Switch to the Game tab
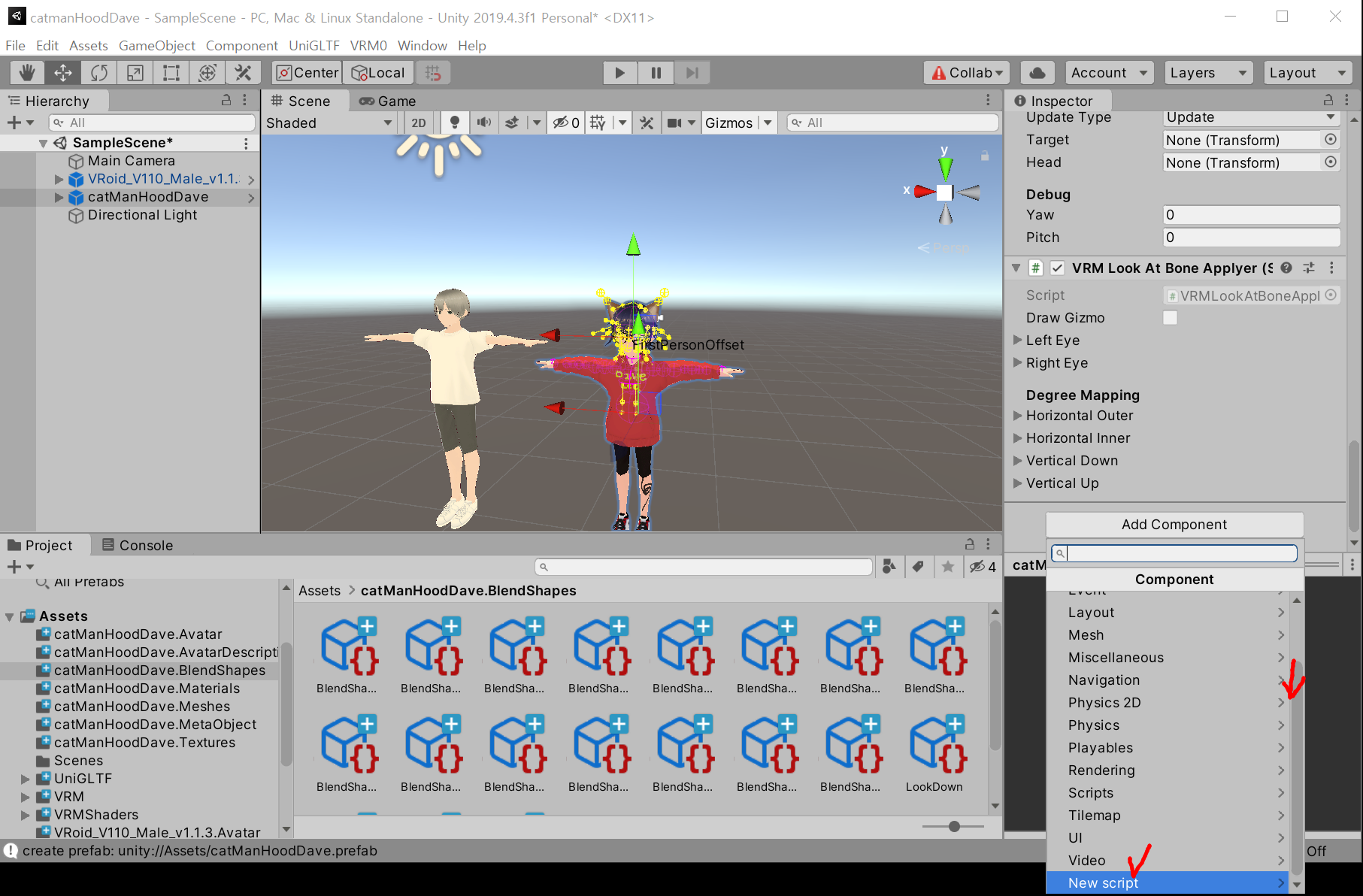The height and width of the screenshot is (896, 1363). 387,101
